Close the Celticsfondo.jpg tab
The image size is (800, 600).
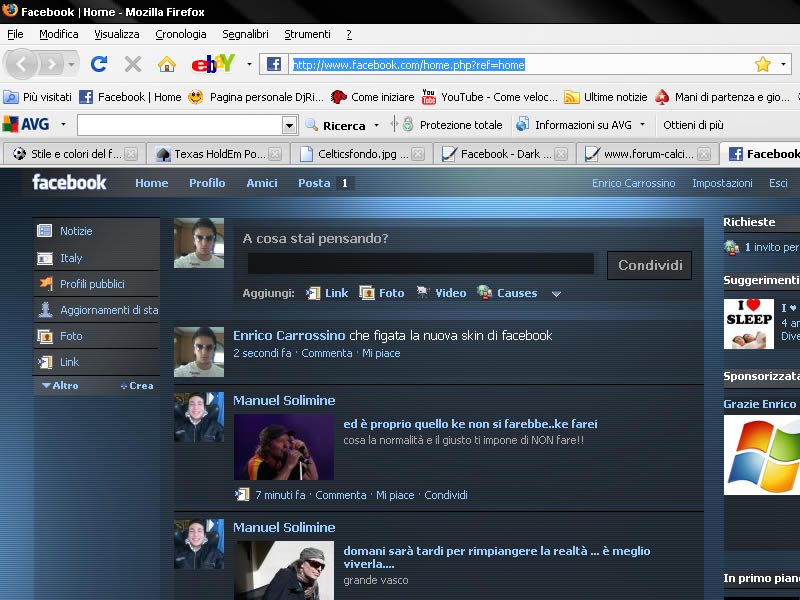coord(417,154)
